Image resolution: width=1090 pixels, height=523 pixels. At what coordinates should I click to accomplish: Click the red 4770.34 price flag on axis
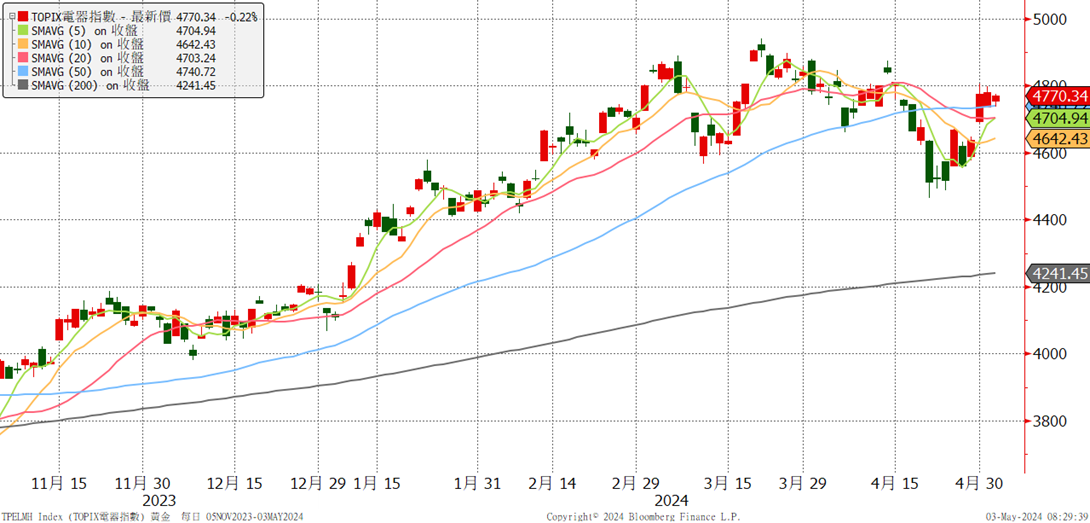click(x=1057, y=95)
